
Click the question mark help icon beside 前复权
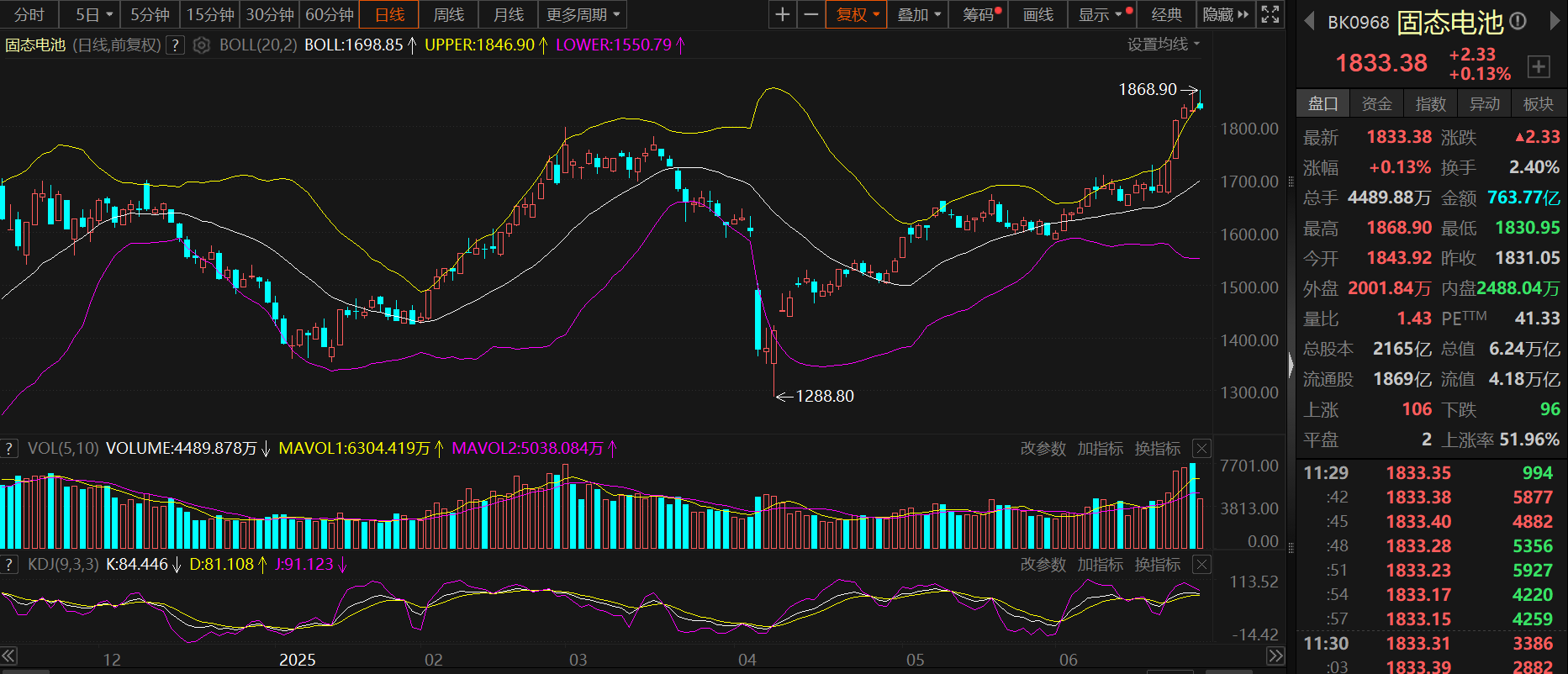point(175,45)
